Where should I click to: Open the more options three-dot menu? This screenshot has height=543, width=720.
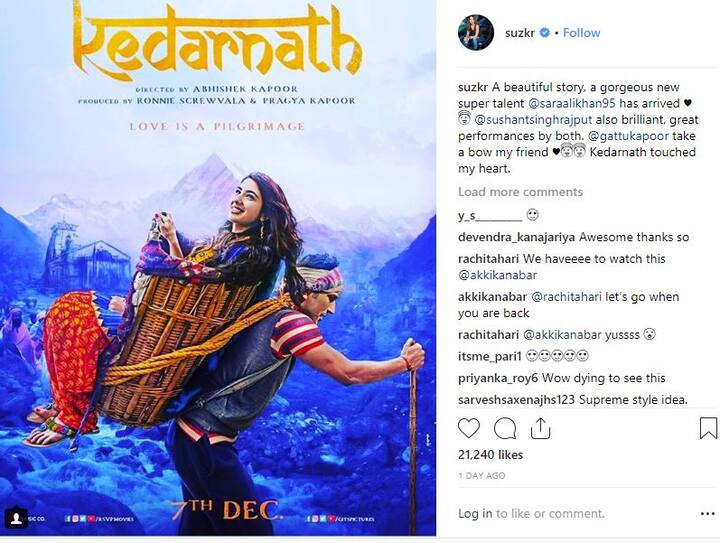point(708,514)
